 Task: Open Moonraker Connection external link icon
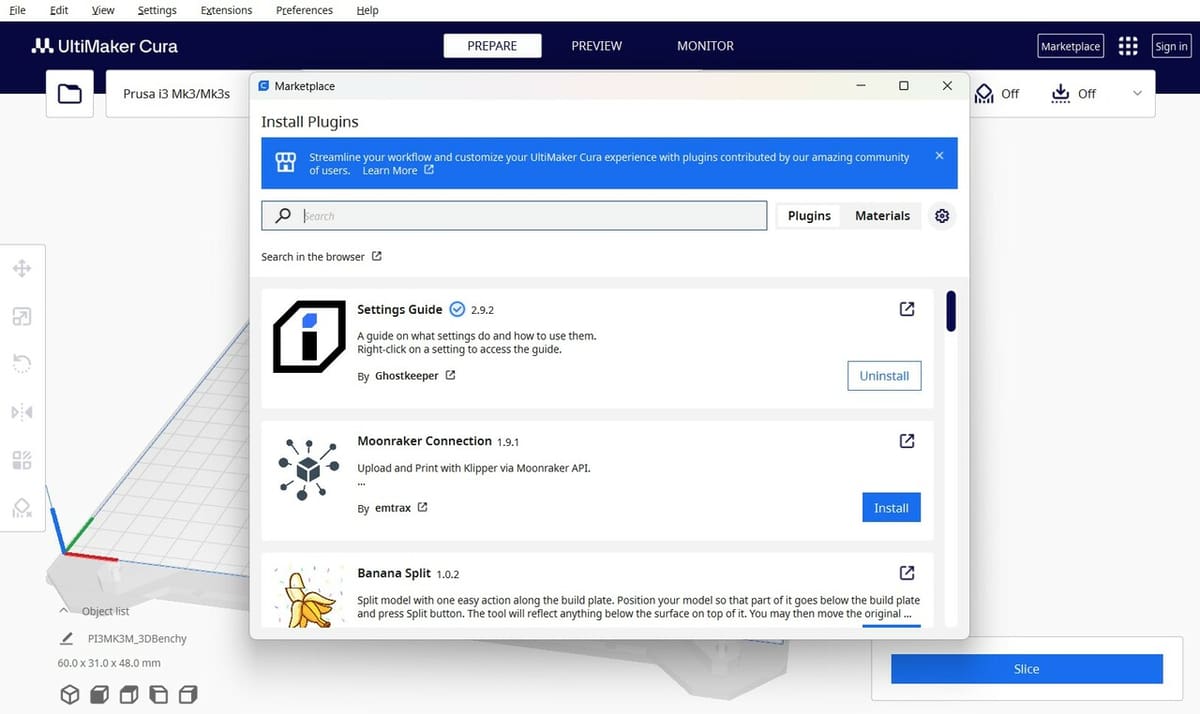907,441
